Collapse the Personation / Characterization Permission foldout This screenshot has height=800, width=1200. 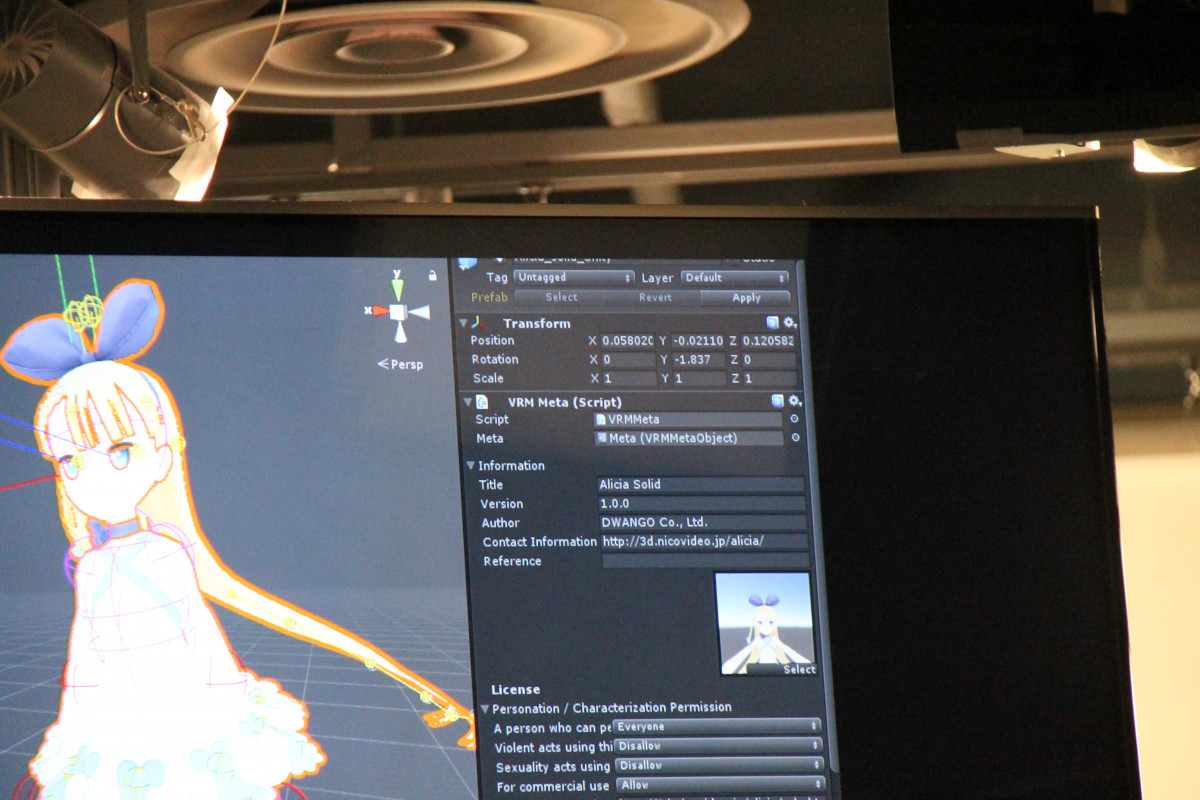tap(485, 708)
